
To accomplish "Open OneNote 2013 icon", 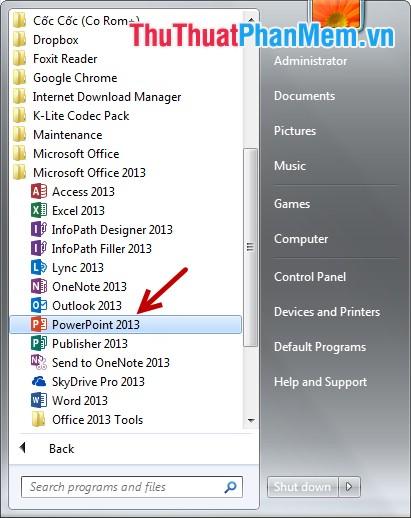I will click(x=39, y=286).
